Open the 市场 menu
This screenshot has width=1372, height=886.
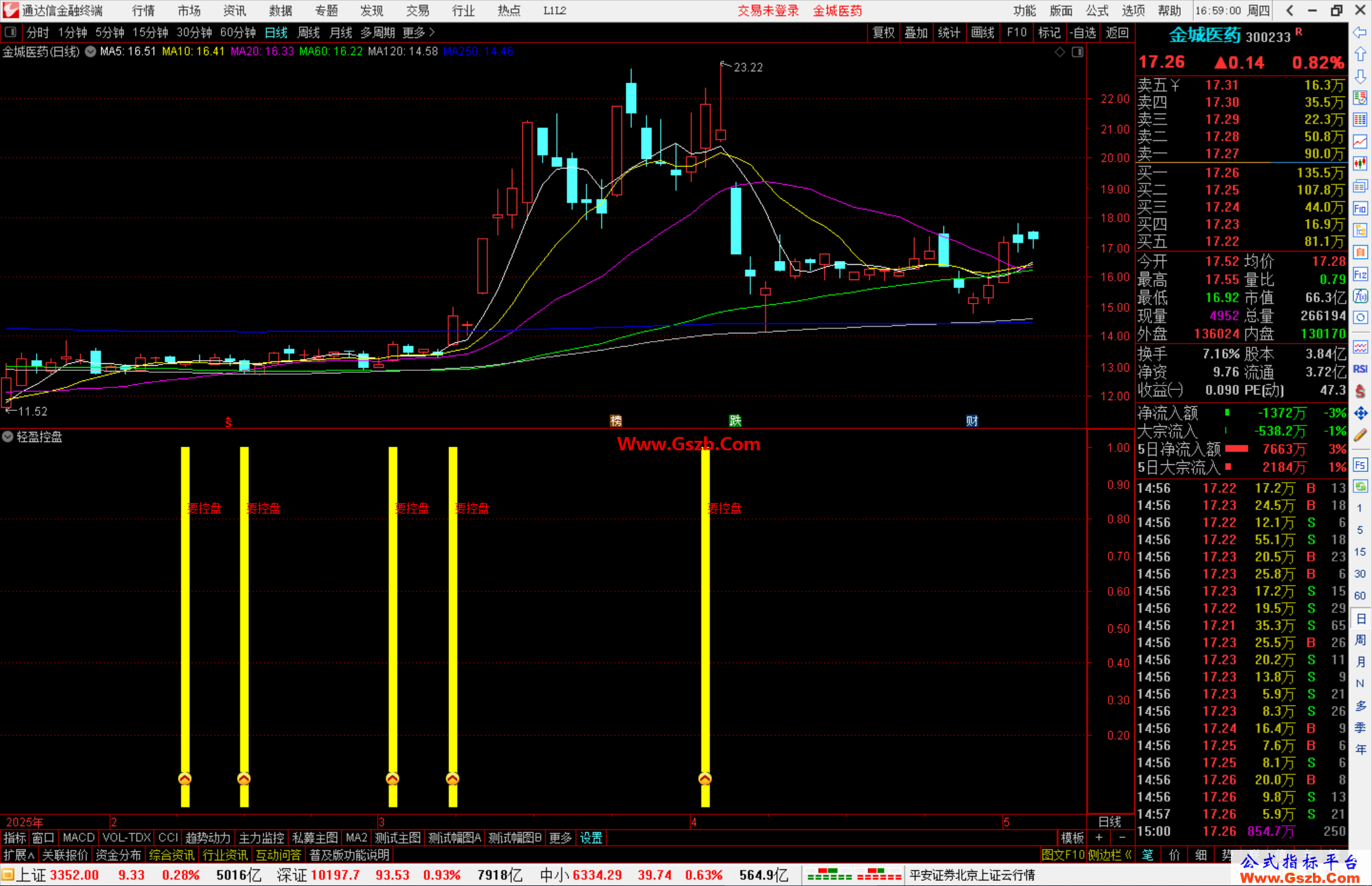point(189,11)
